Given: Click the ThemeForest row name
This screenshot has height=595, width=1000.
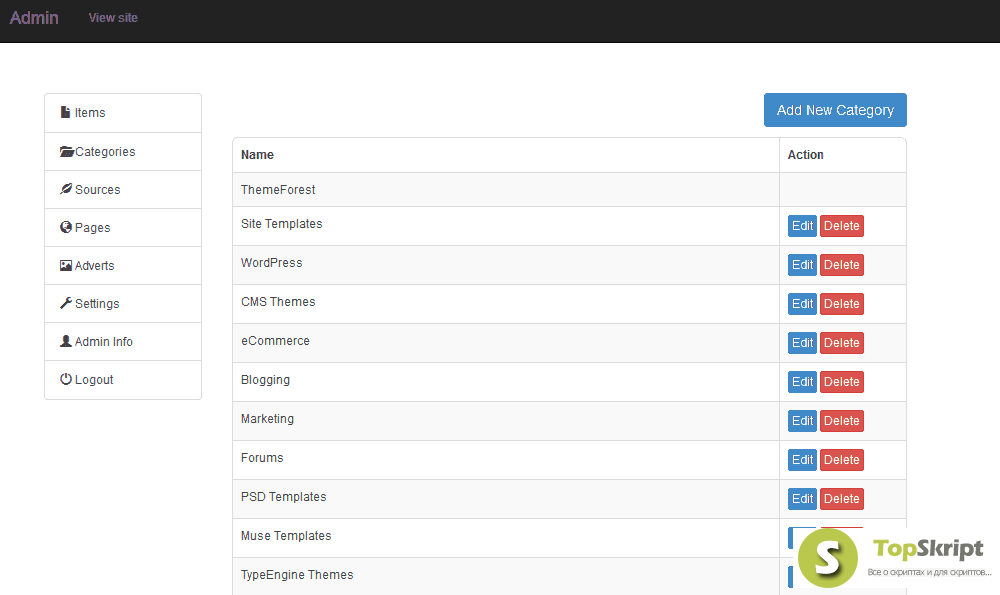Looking at the screenshot, I should (278, 189).
